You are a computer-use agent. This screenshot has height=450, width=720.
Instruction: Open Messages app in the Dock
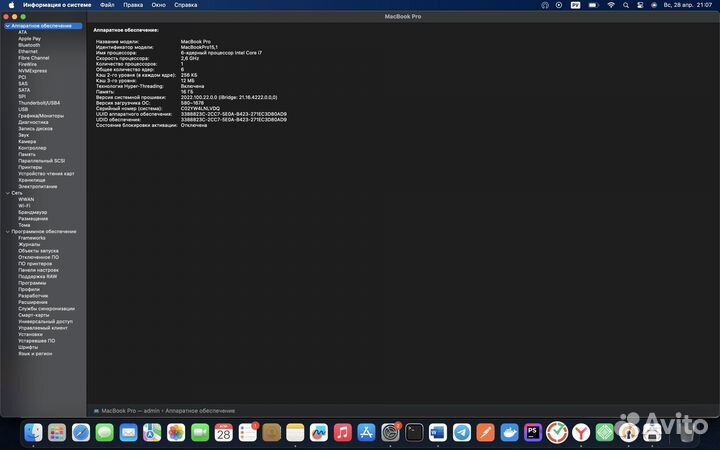point(105,432)
